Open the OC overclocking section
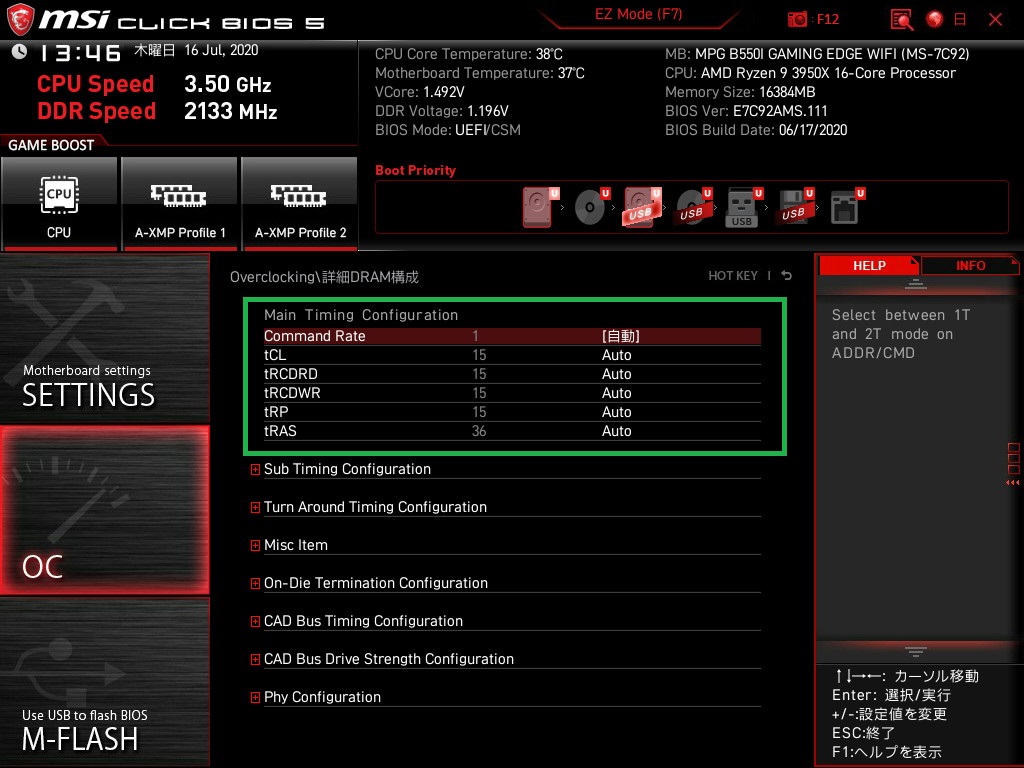 pyautogui.click(x=104, y=510)
